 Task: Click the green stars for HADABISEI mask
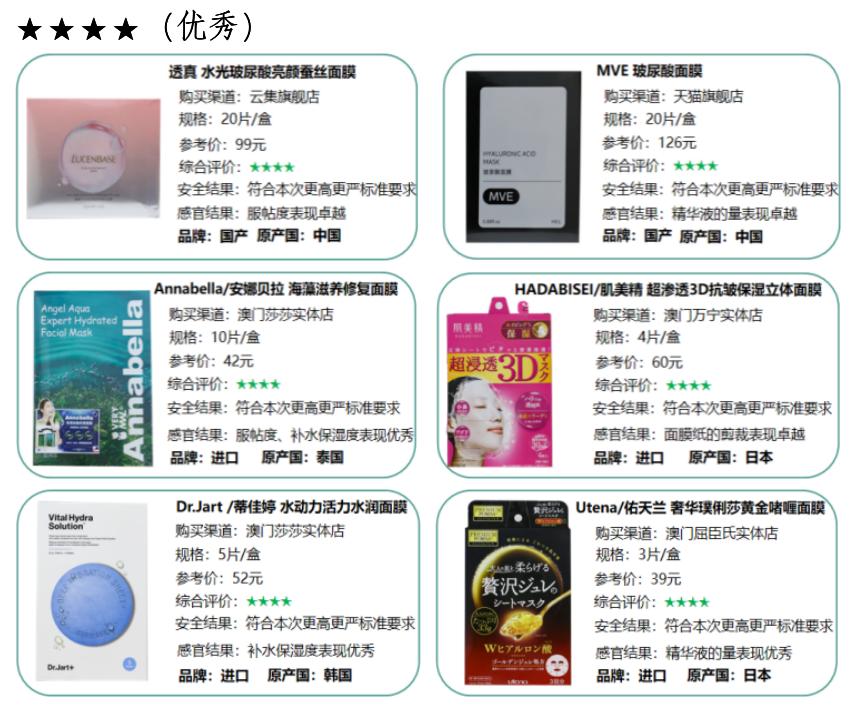point(688,385)
